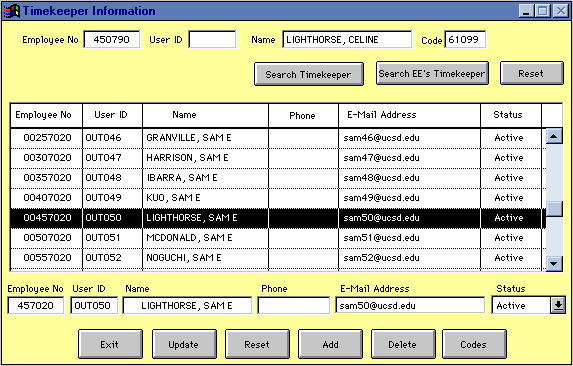Click email sam46@ucsd.edu in the list
The image size is (573, 366).
[381, 138]
